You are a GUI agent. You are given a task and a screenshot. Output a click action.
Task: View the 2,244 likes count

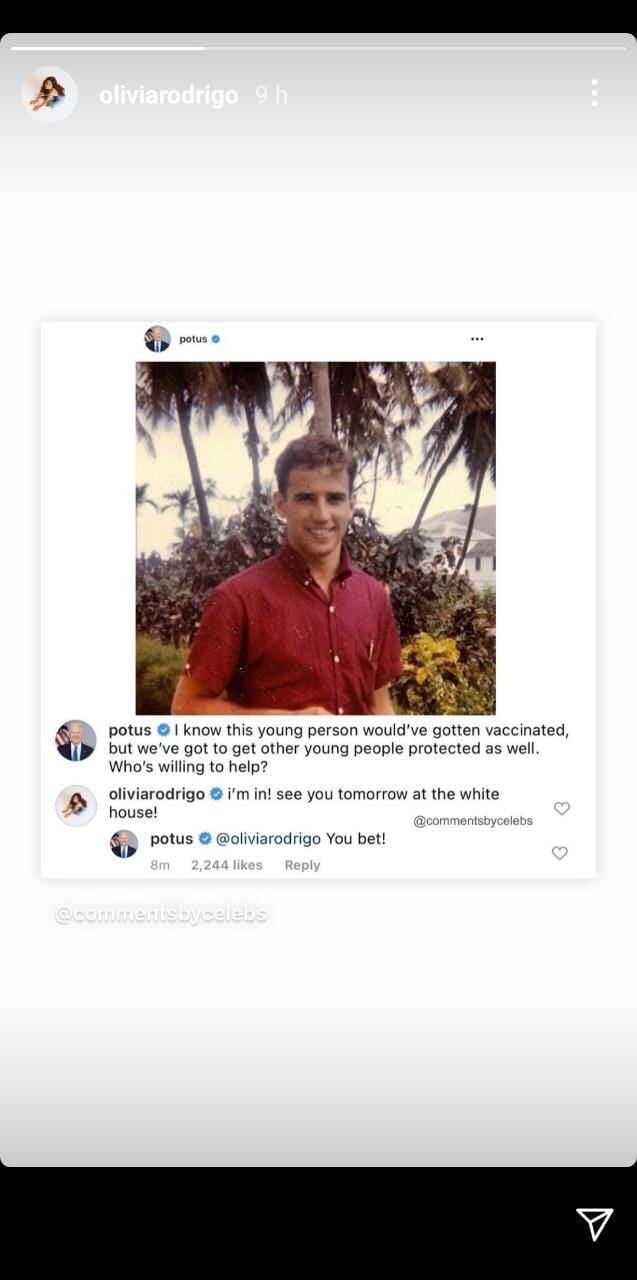(x=226, y=865)
